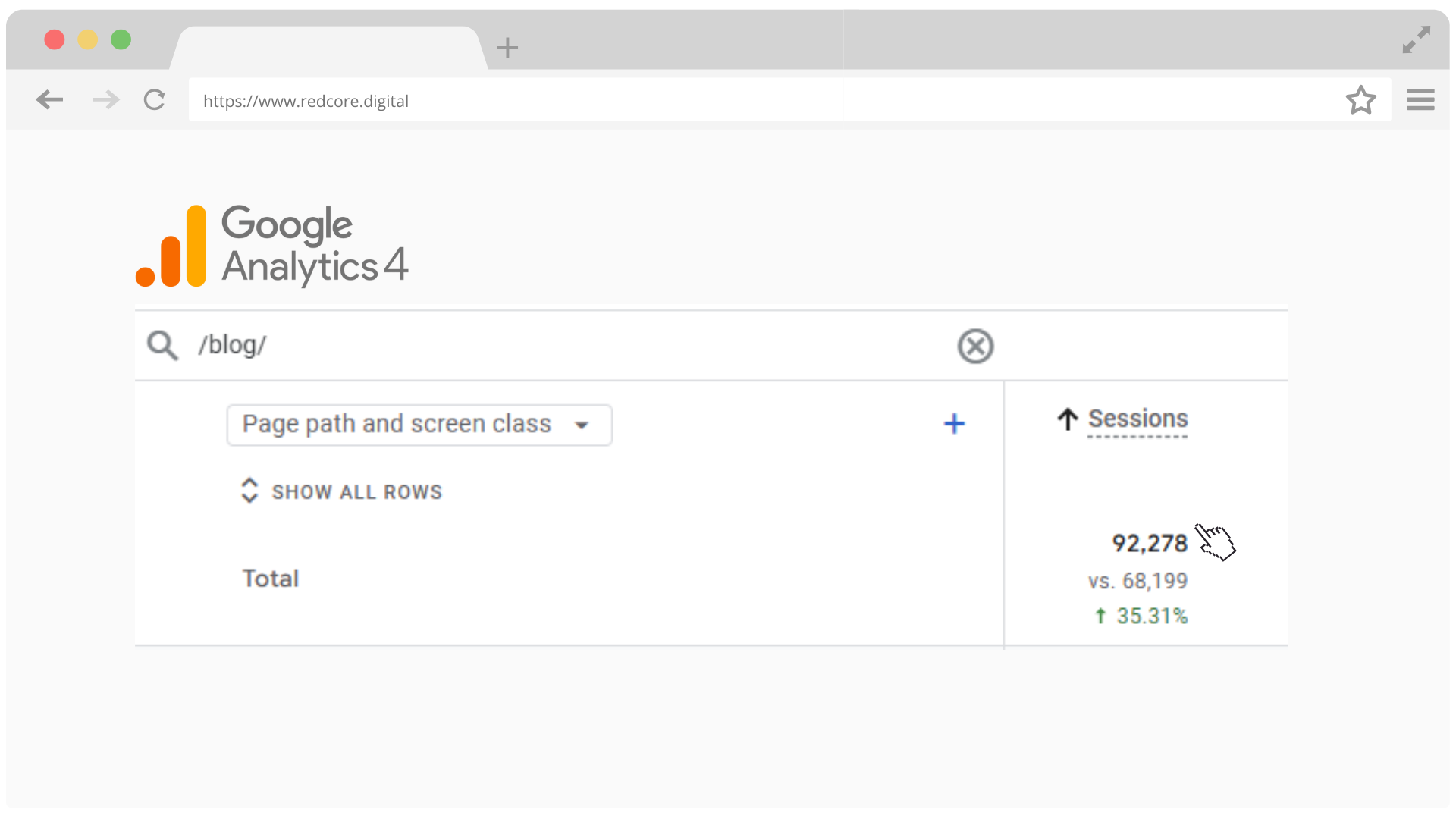Bookmark page with the star icon
Viewport: 1456px width, 819px height.
[x=1361, y=100]
